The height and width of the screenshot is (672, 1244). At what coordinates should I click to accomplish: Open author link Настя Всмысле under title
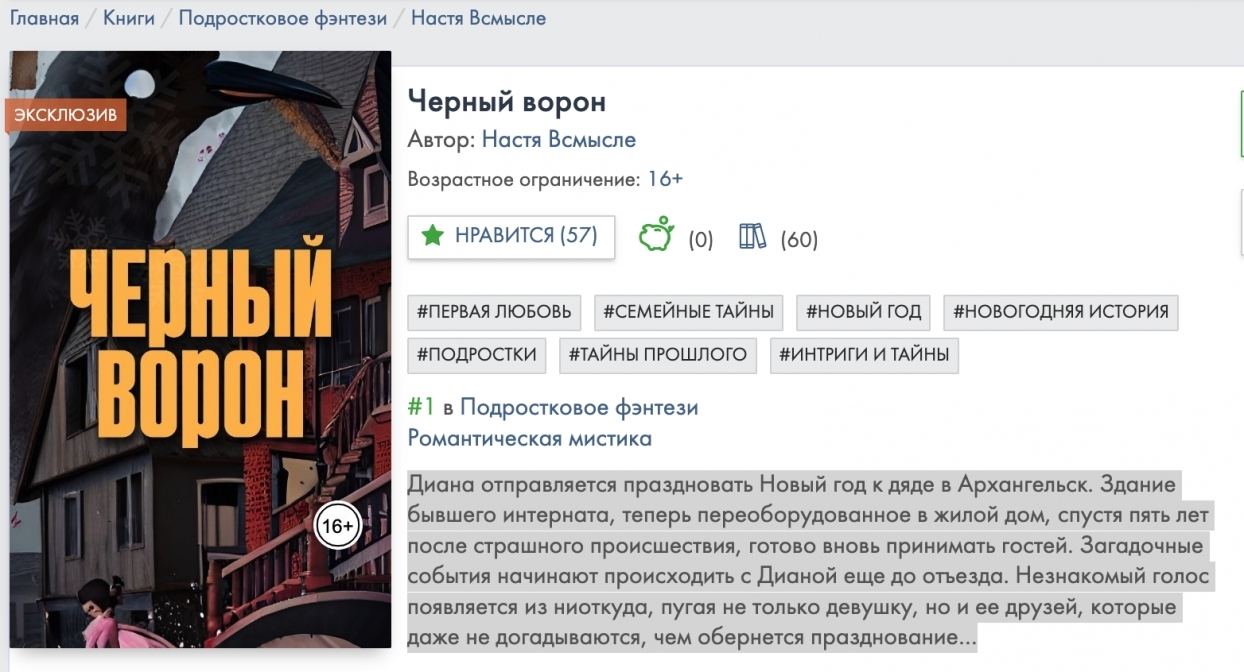coord(559,139)
